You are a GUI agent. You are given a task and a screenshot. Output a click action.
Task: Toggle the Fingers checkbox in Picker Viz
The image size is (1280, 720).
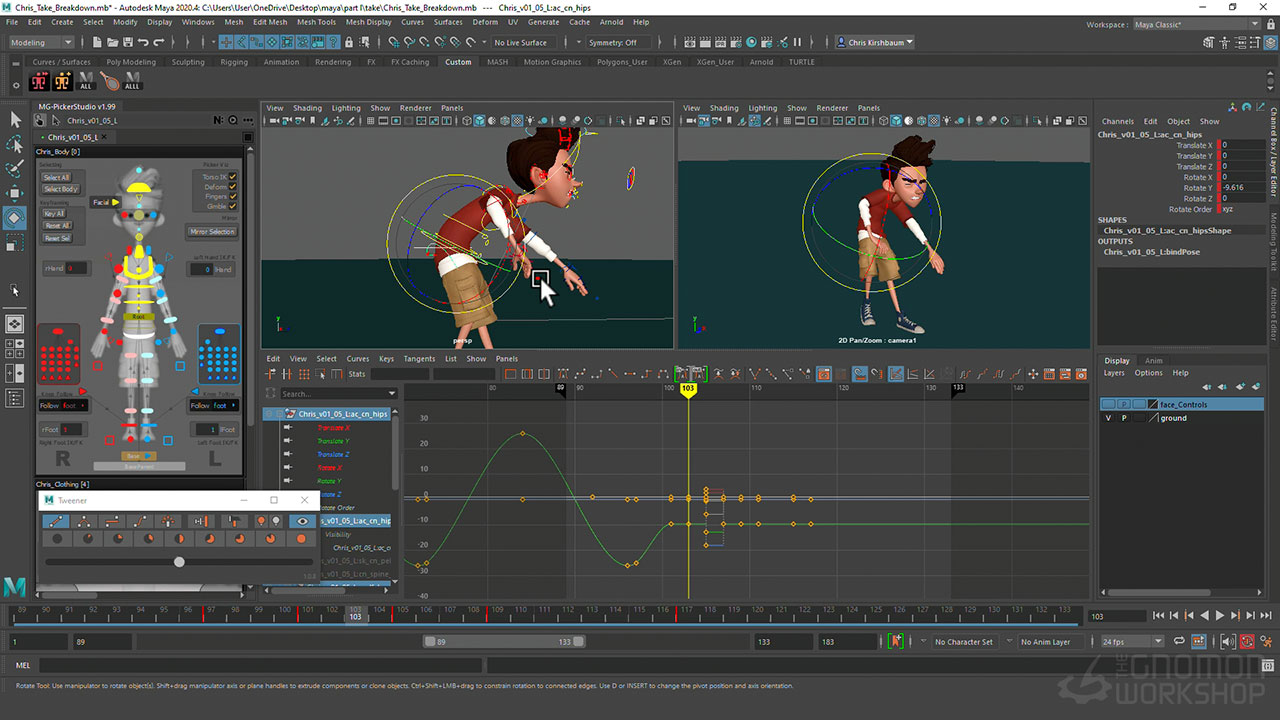coord(233,197)
